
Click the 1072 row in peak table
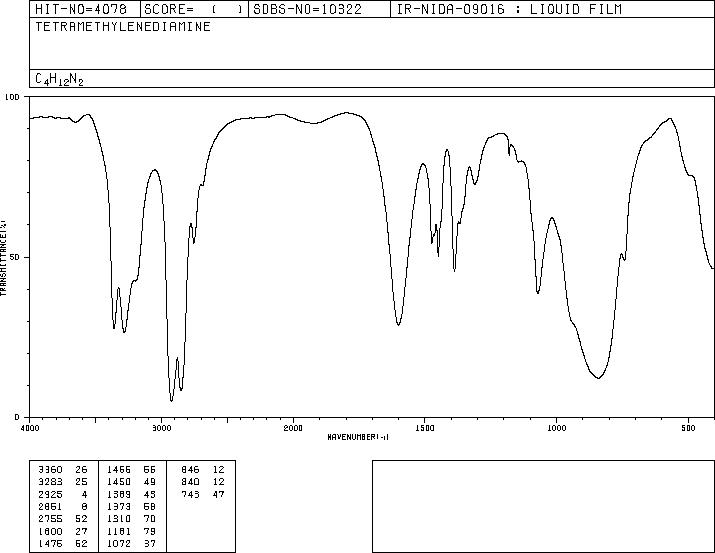coord(132,544)
